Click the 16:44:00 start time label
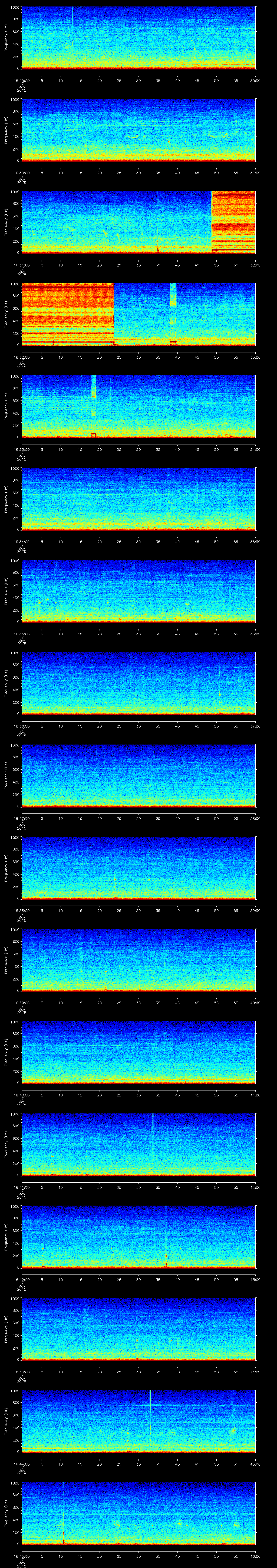 click(21, 1464)
